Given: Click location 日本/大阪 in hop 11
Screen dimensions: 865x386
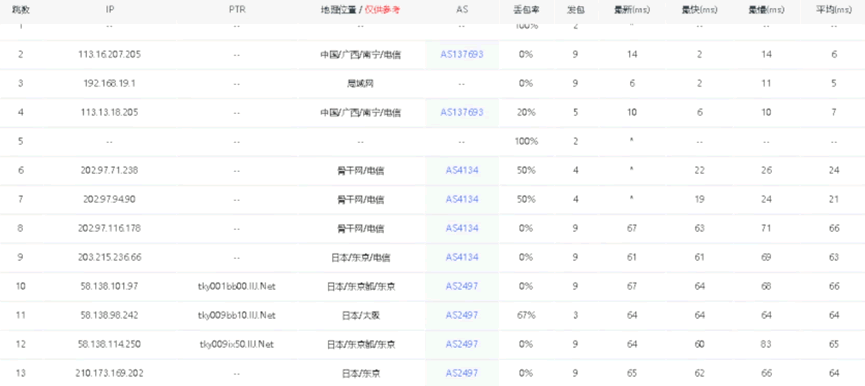Looking at the screenshot, I should coord(360,315).
